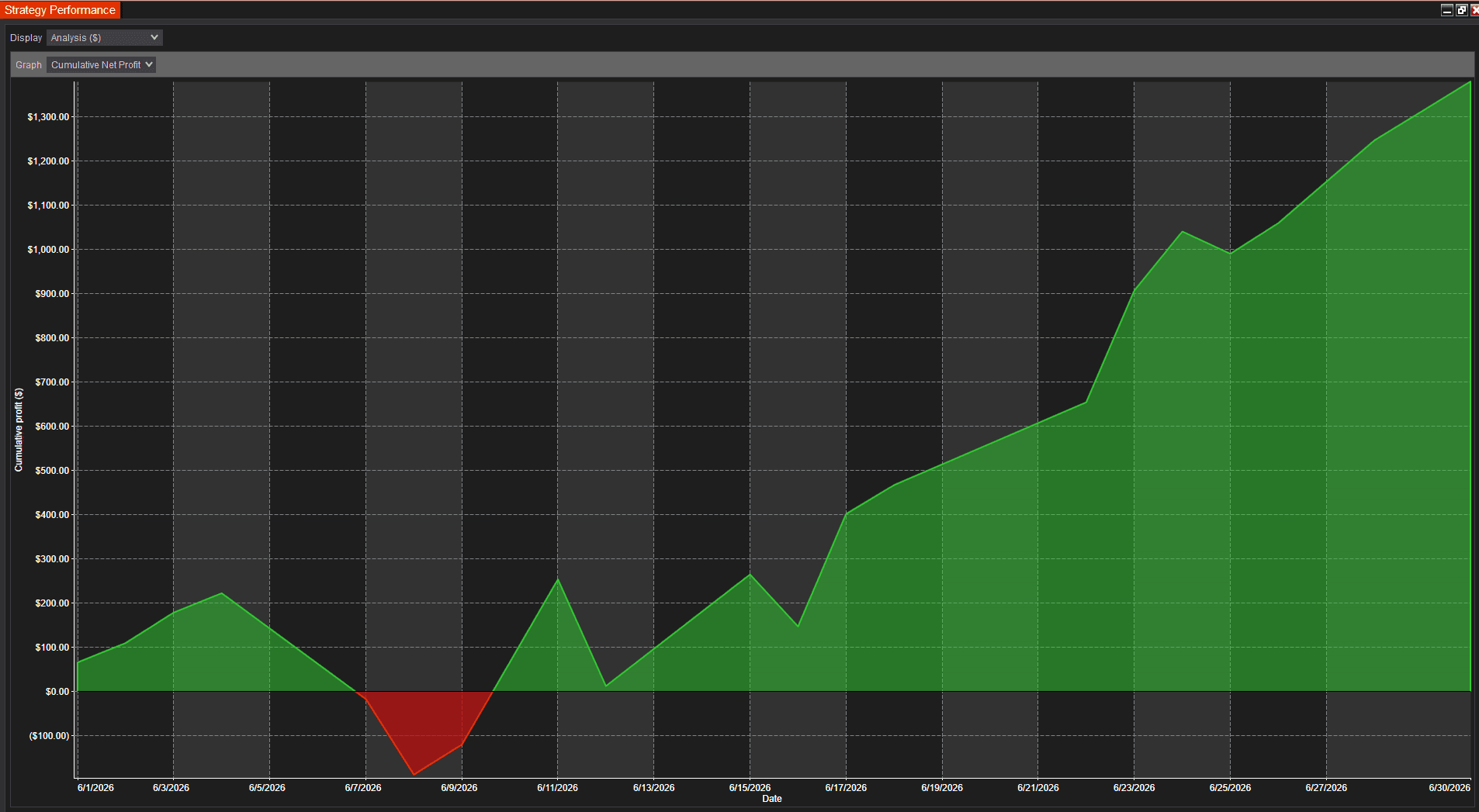
Task: Click the Date x-axis title
Action: [772, 799]
